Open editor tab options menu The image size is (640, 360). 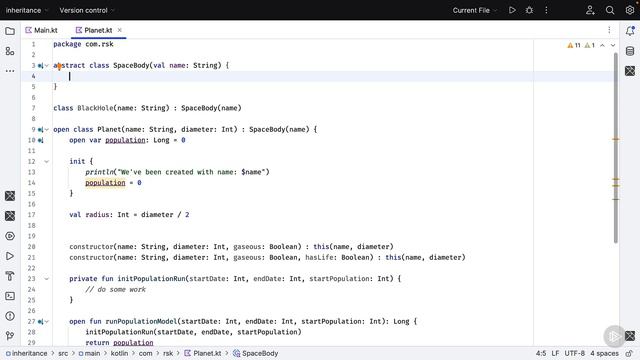tap(609, 30)
